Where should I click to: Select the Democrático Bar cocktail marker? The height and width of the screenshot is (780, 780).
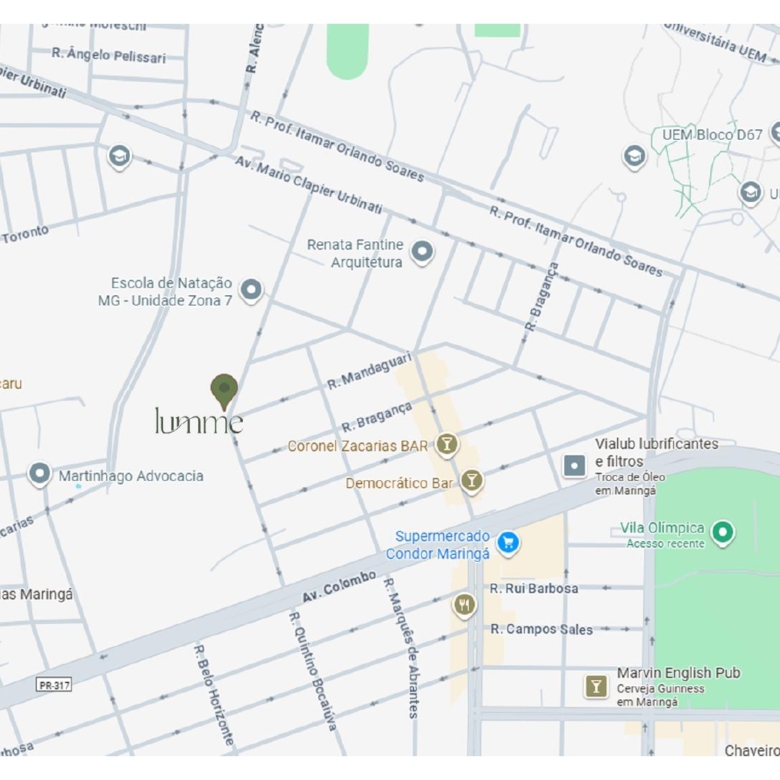tap(472, 482)
